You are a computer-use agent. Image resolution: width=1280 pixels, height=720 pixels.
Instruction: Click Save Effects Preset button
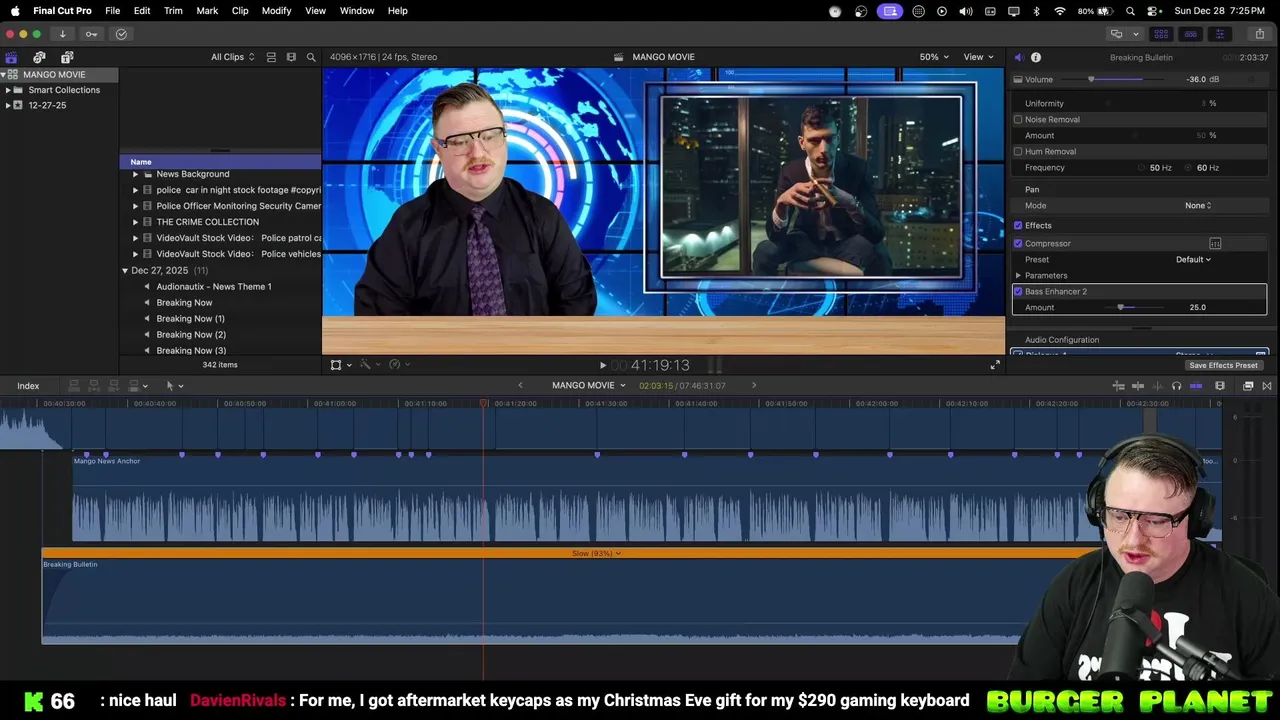coord(1223,365)
